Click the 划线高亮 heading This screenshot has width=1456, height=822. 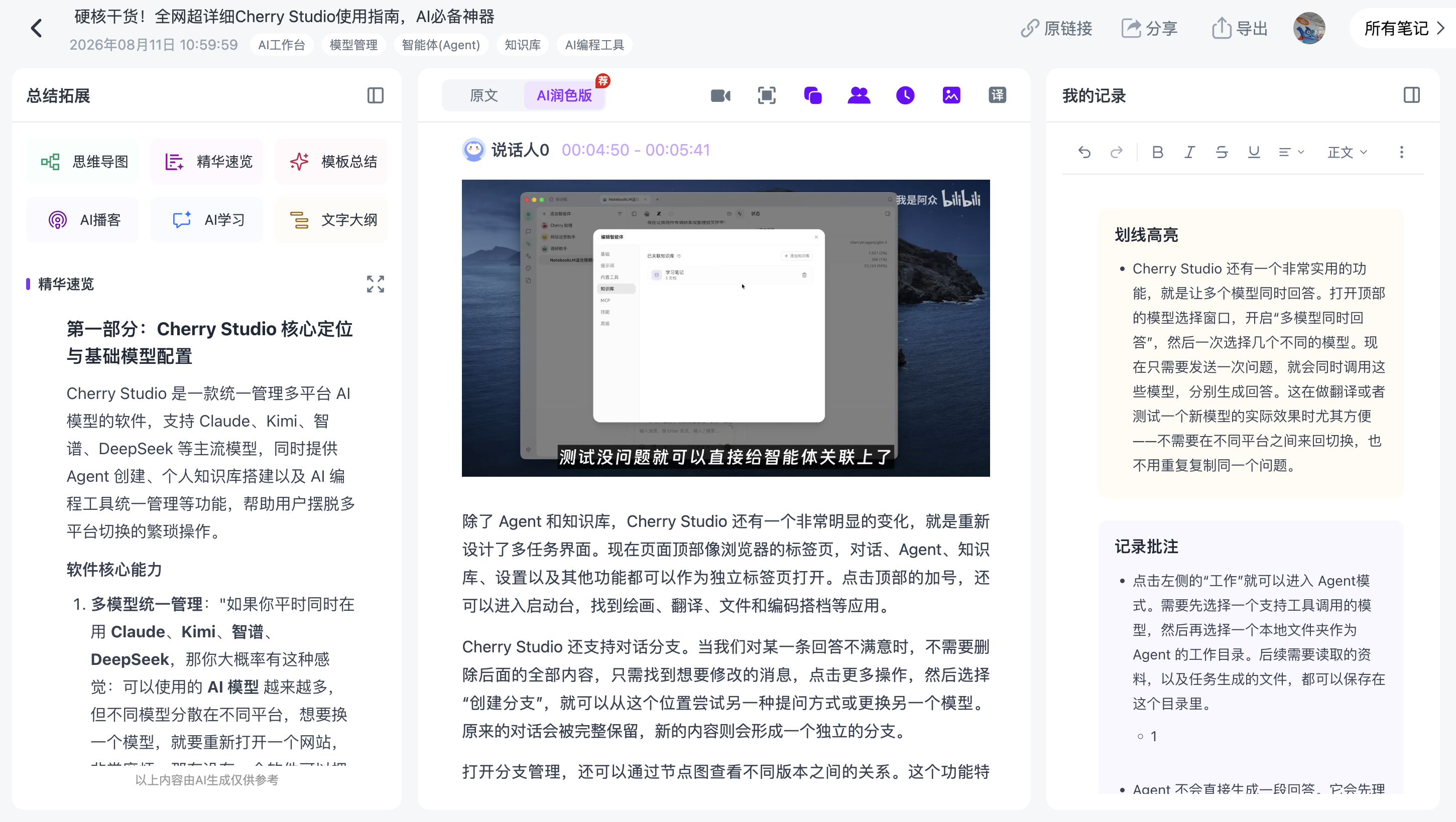[x=1146, y=235]
